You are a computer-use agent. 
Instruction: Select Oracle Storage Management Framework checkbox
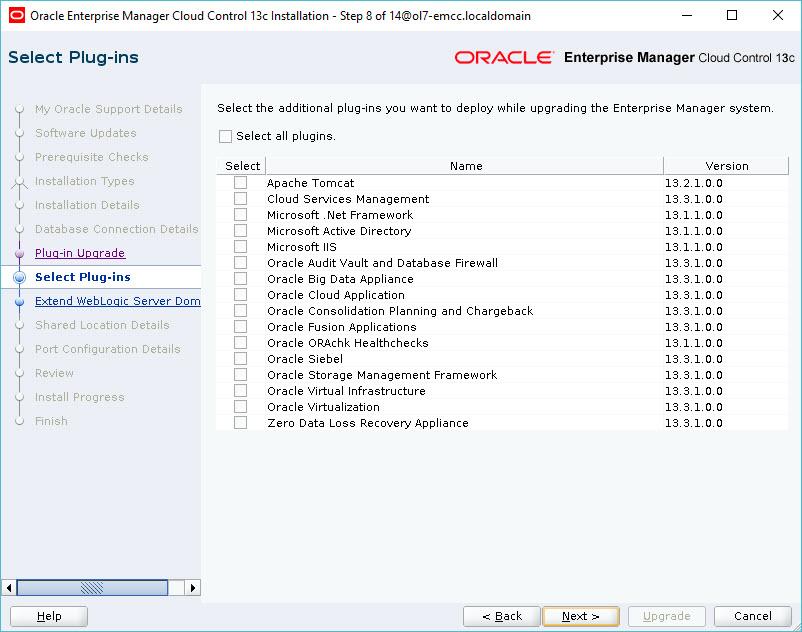pos(240,375)
